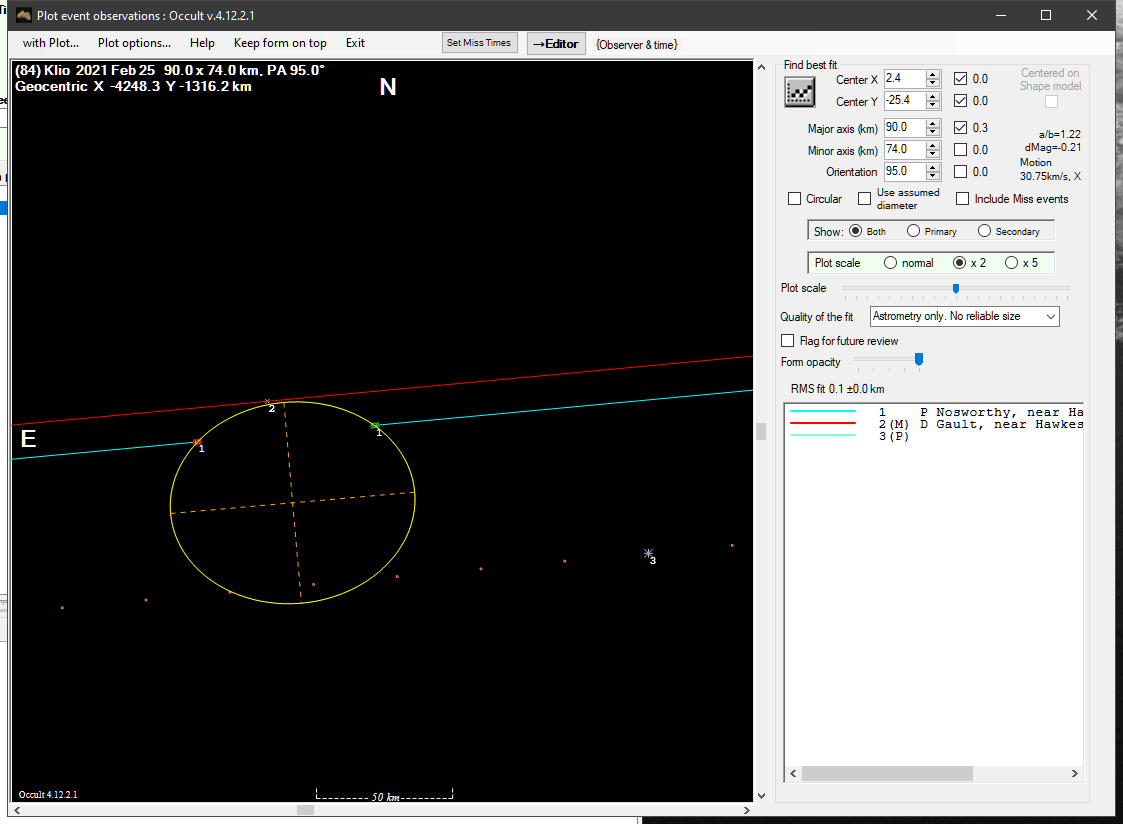Select the Show Both radio button
Viewport: 1123px width, 824px height.
855,231
